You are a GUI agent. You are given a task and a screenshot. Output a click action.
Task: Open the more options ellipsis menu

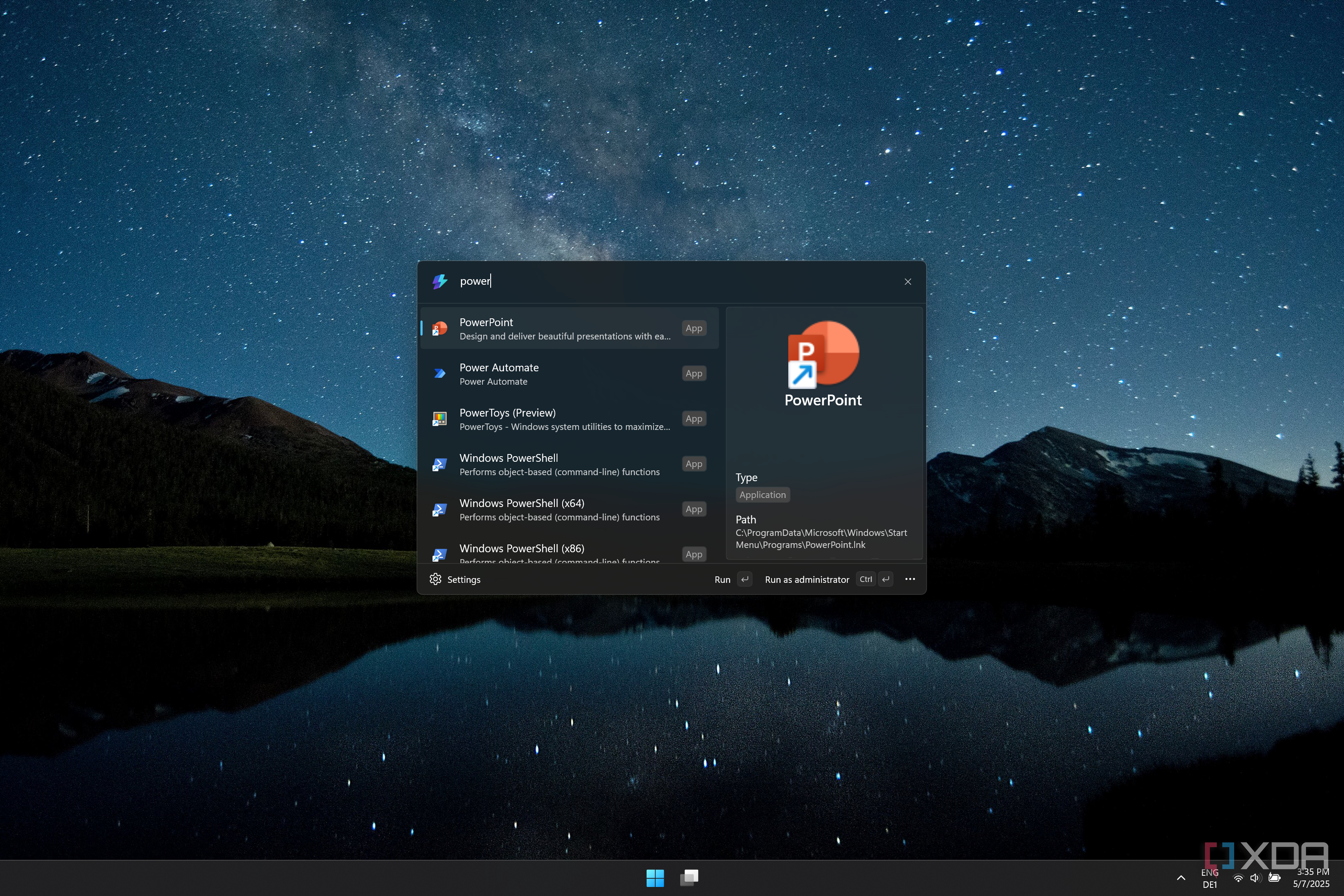(x=910, y=579)
